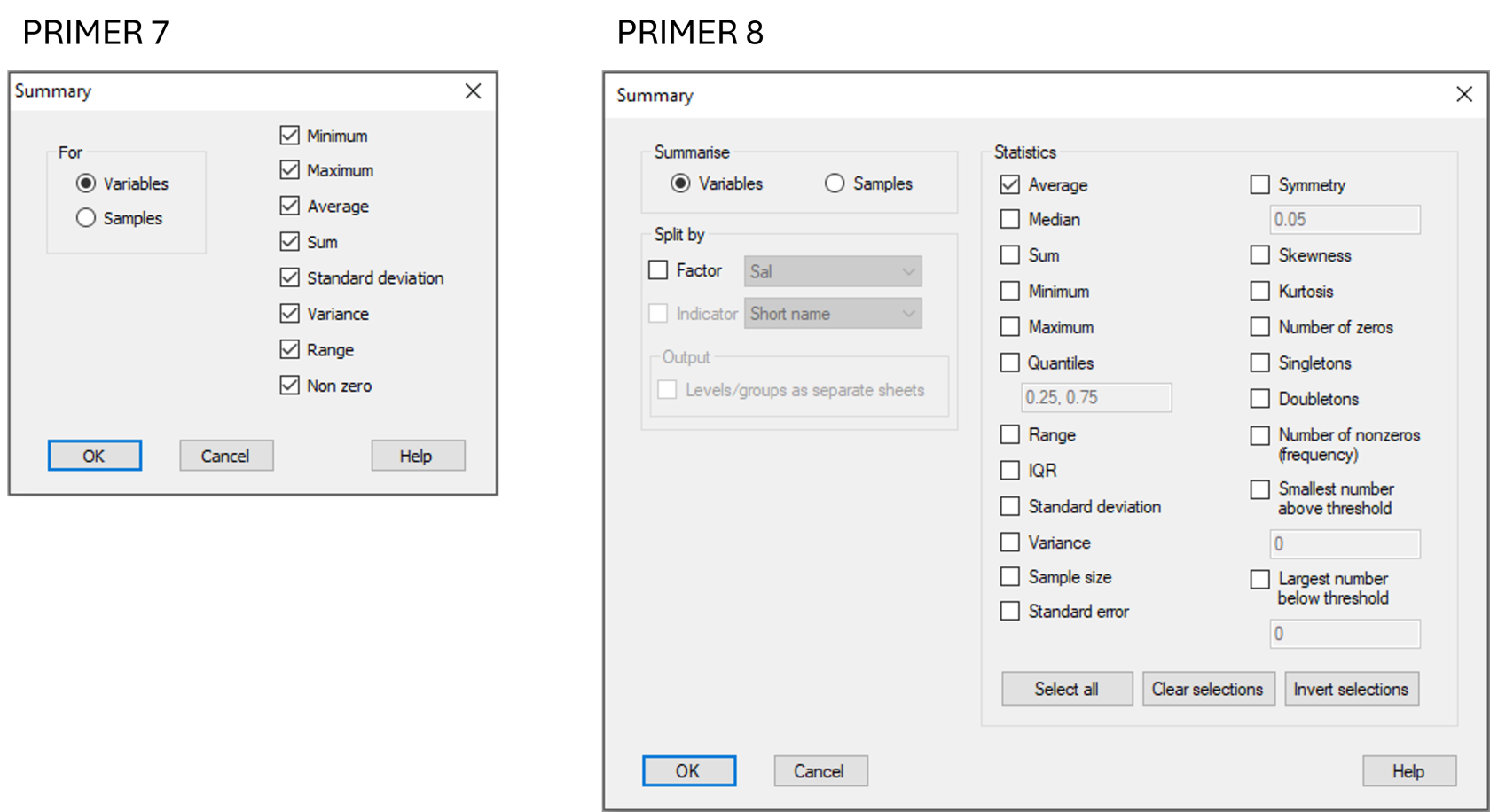1490x812 pixels.
Task: Click Invert selections
Action: 1351,689
